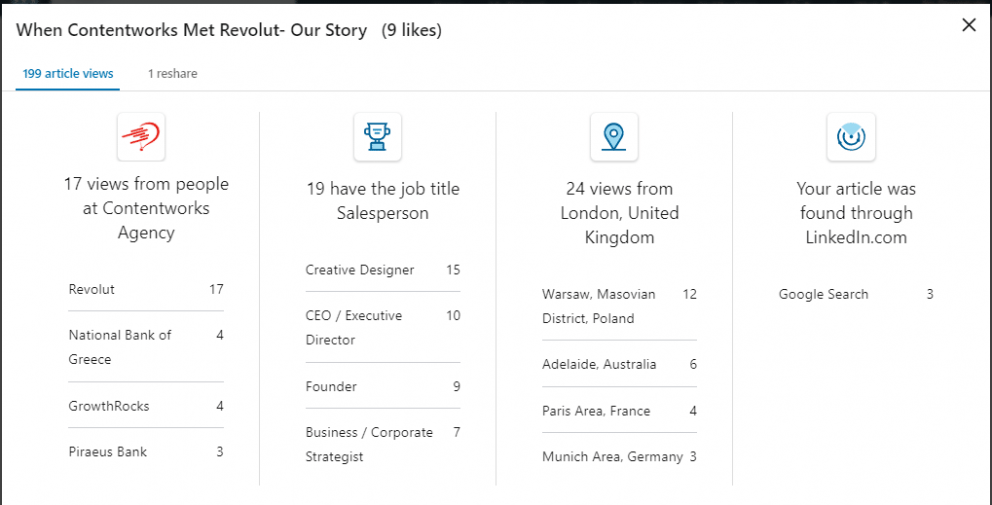Viewport: 992px width, 505px height.
Task: Switch to the 1 reshare tab
Action: 173,74
